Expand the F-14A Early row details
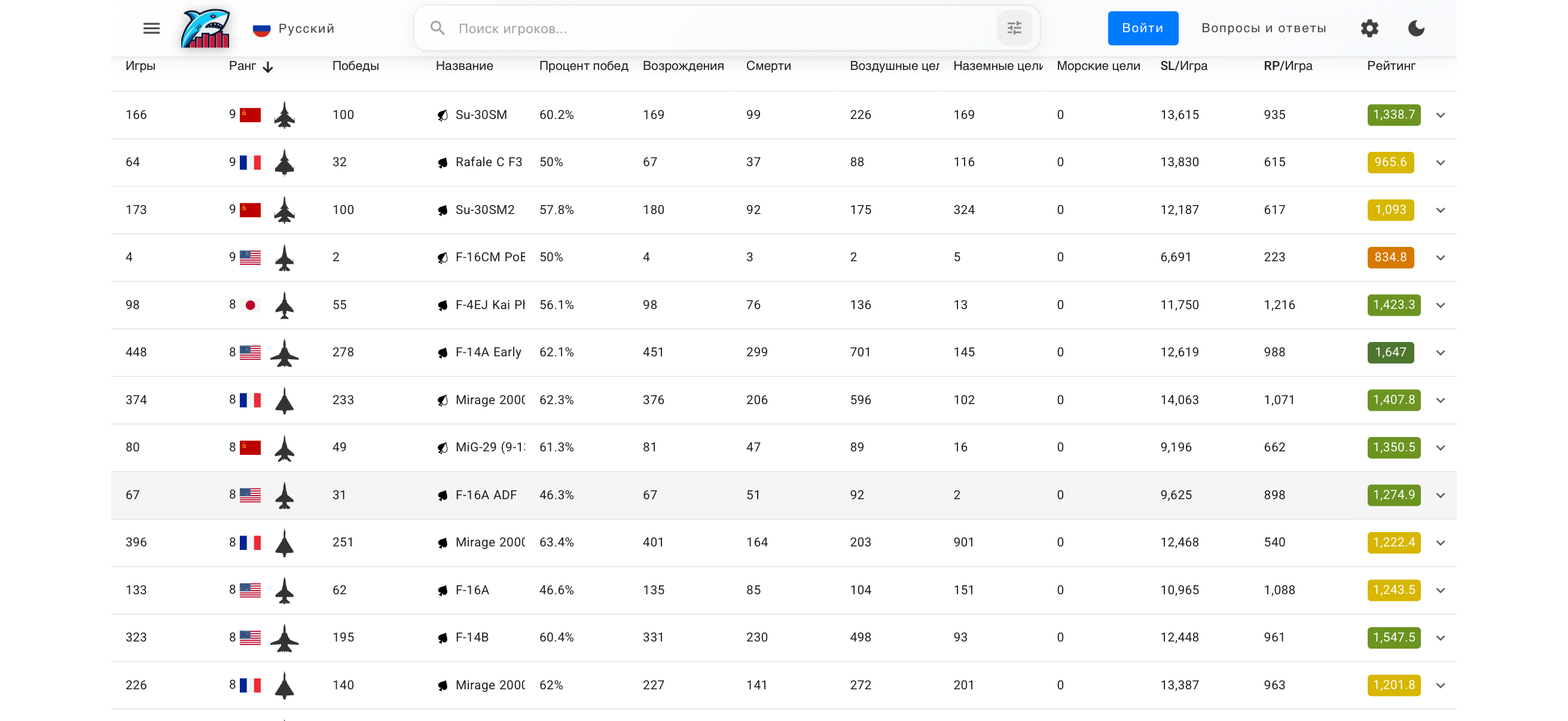 tap(1440, 352)
